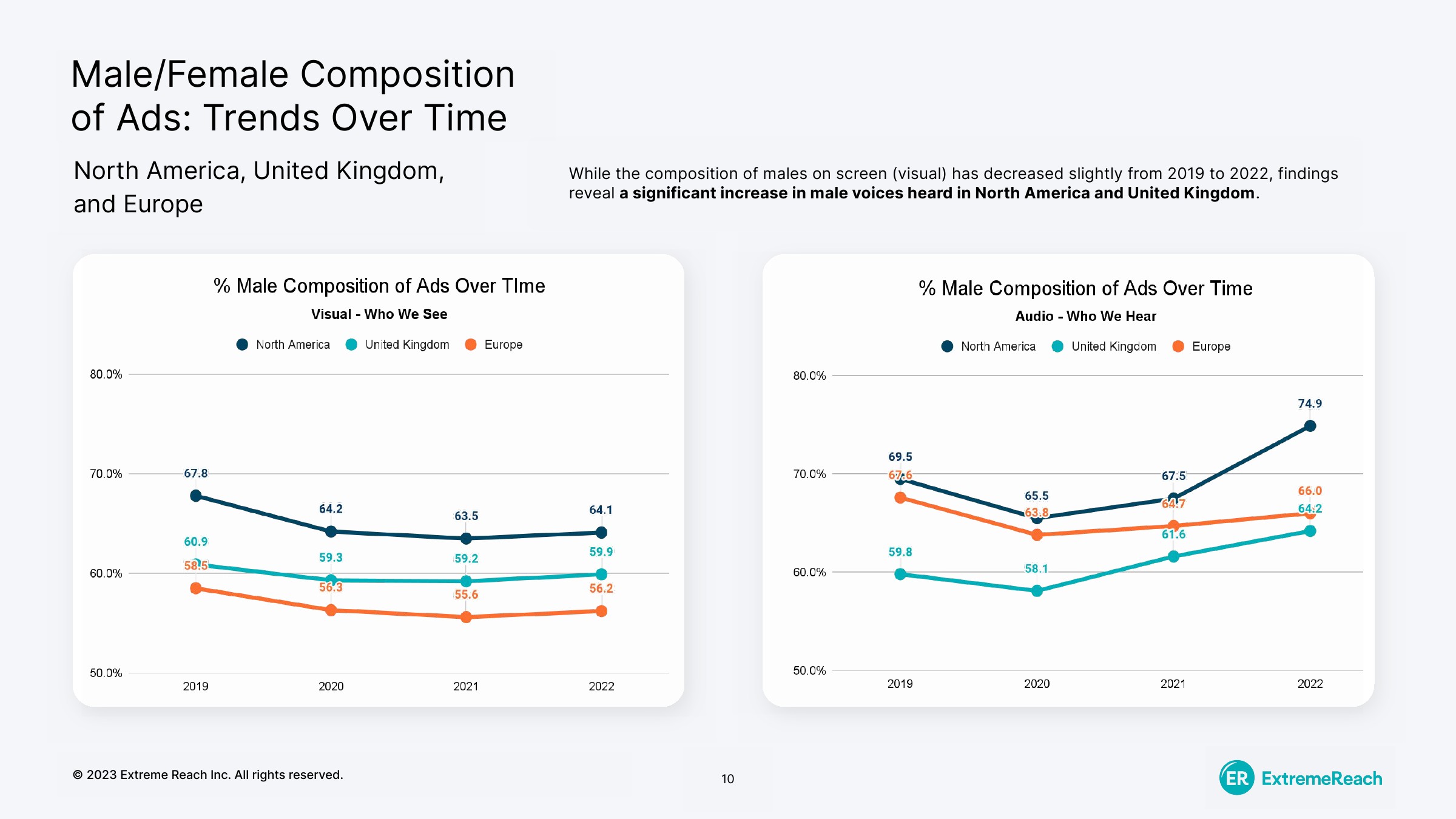Screen dimensions: 1456x819
Task: Select the 2022 United Kingdom point on Visual chart
Action: (x=601, y=574)
